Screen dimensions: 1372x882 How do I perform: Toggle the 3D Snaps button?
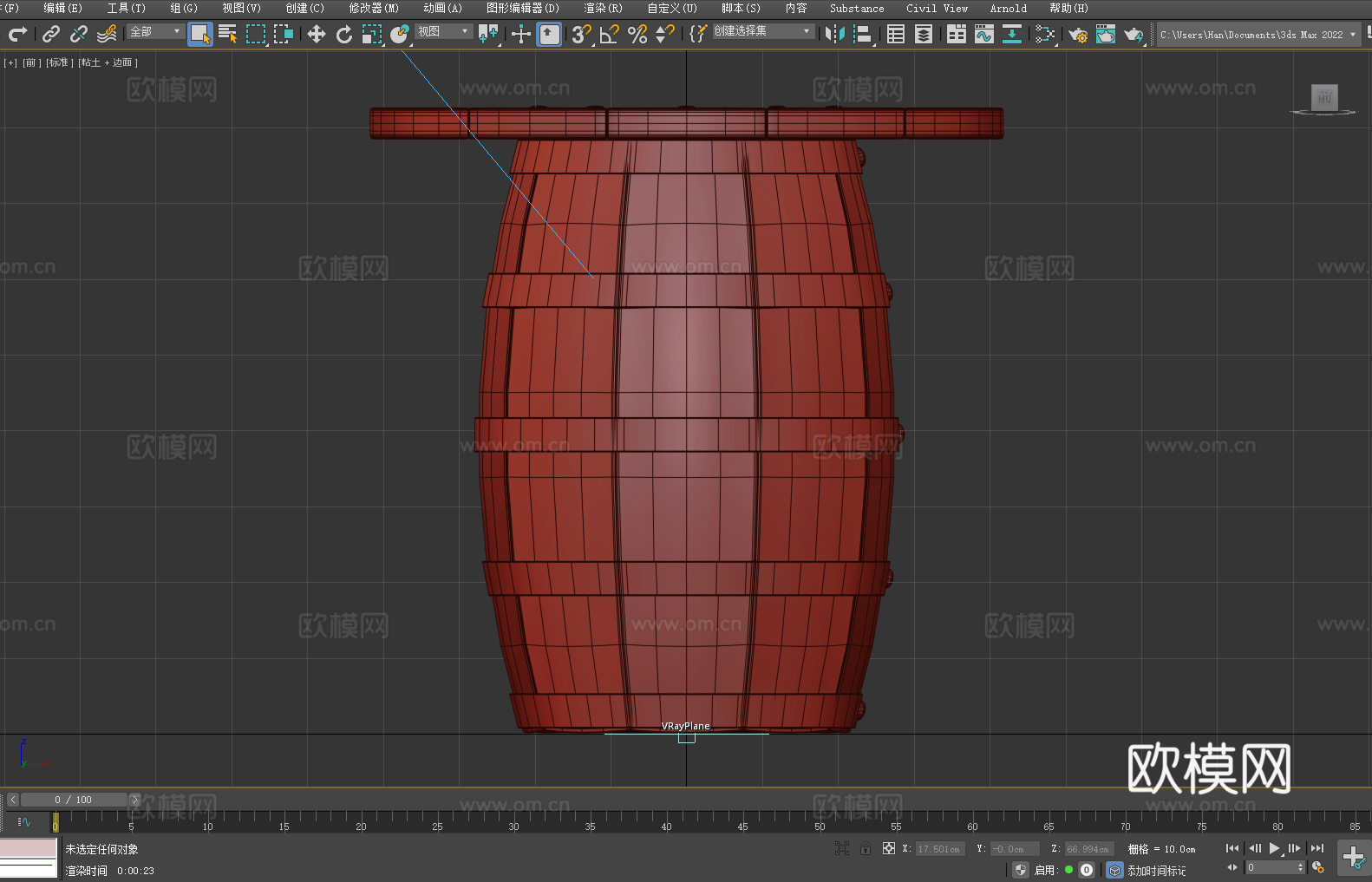click(x=581, y=35)
